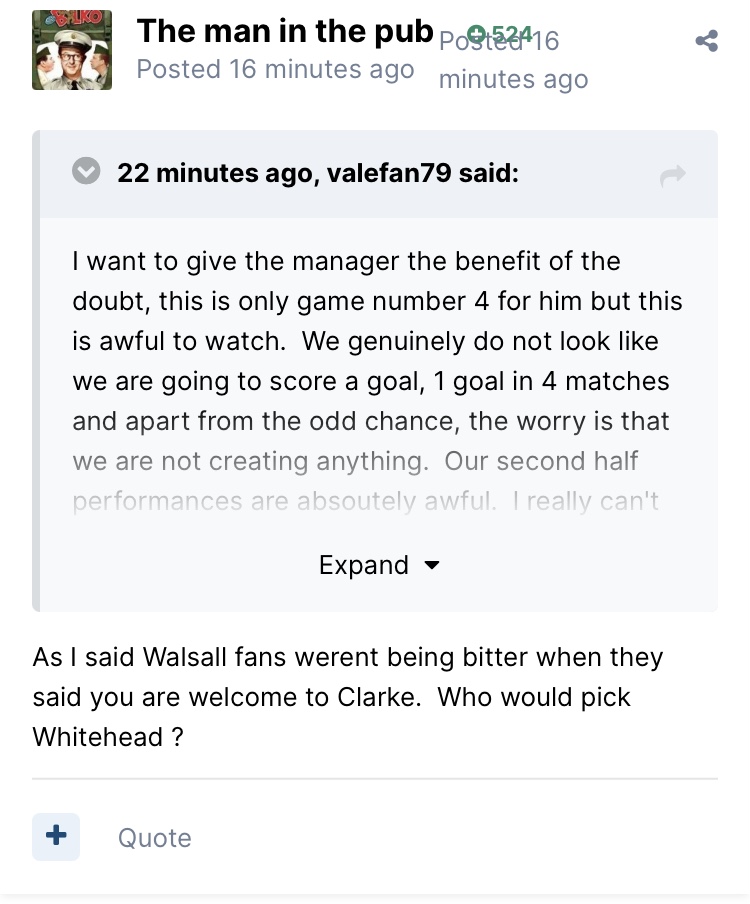The height and width of the screenshot is (904, 750).
Task: Click the Quote link below the post
Action: pos(154,838)
